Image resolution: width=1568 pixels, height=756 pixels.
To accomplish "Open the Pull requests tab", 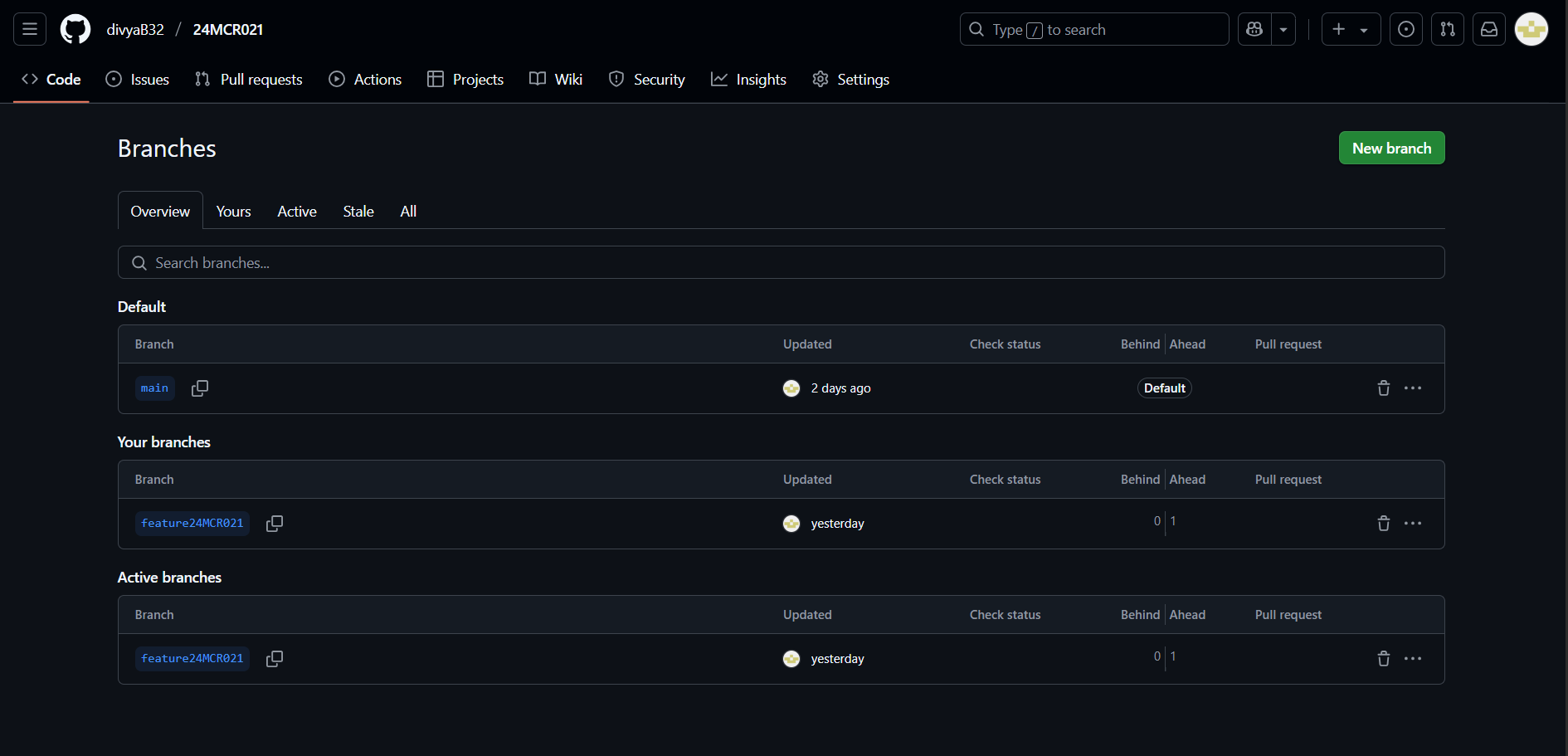I will pyautogui.click(x=249, y=80).
